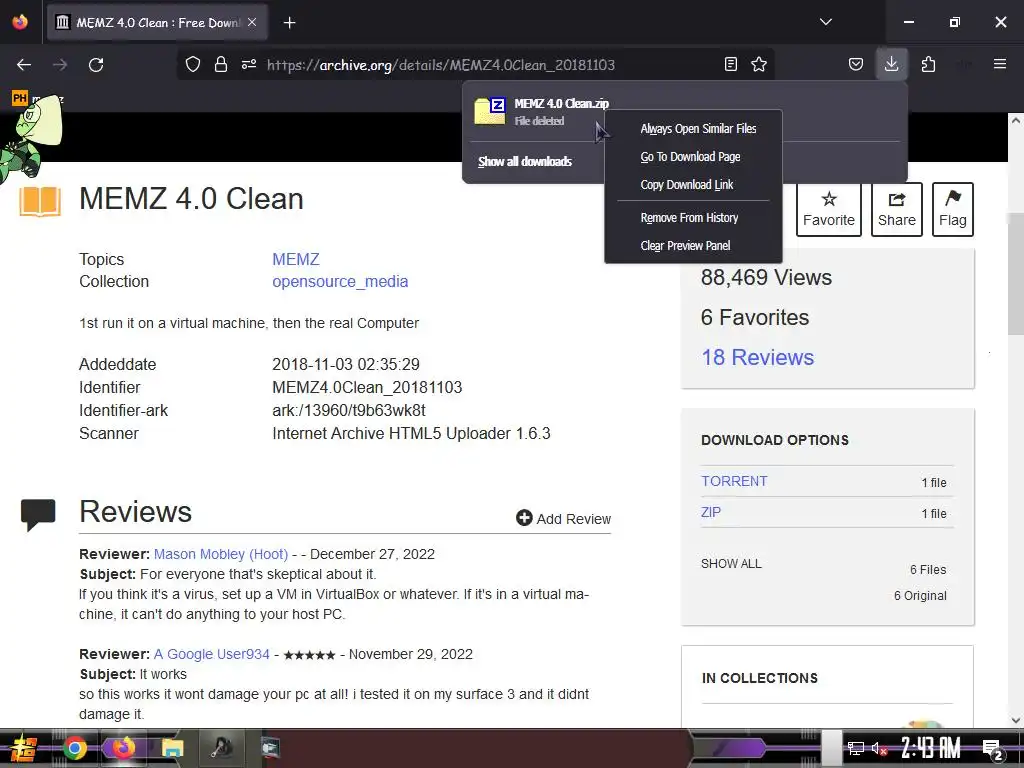Launch Google Chrome from the taskbar

74,748
